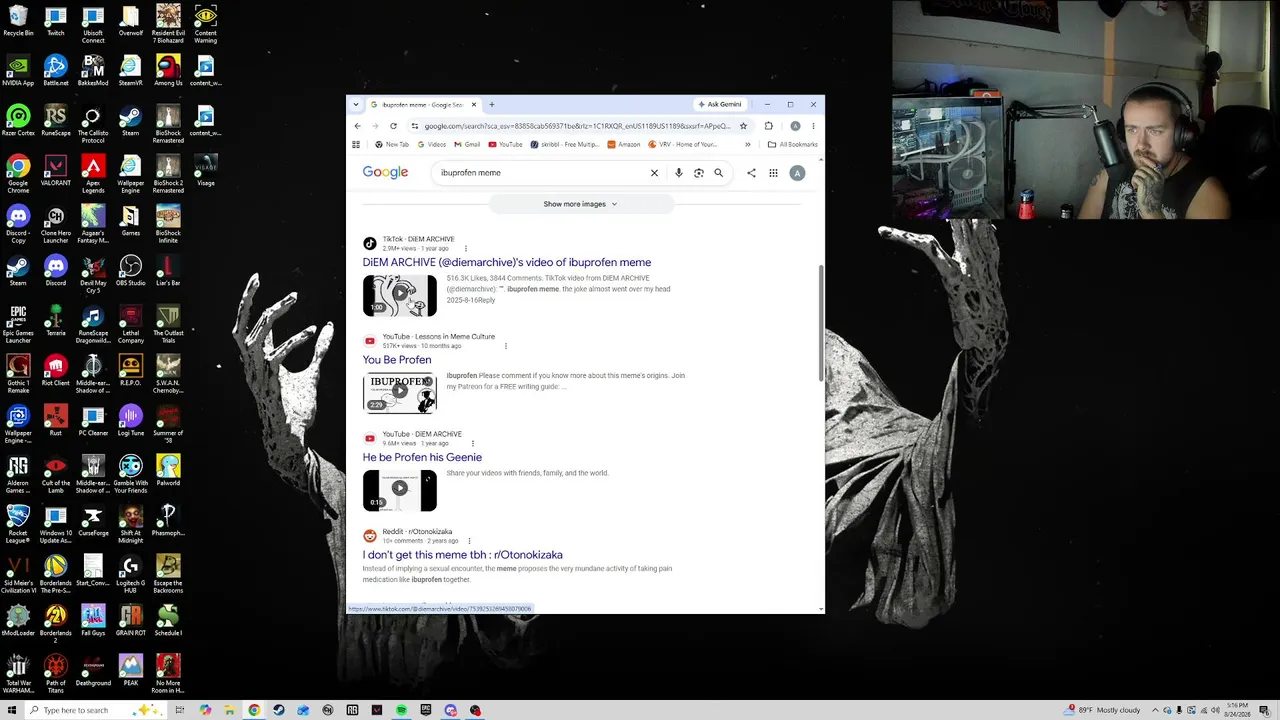Click the Ask Gemini button
The height and width of the screenshot is (720, 1280).
tap(720, 104)
